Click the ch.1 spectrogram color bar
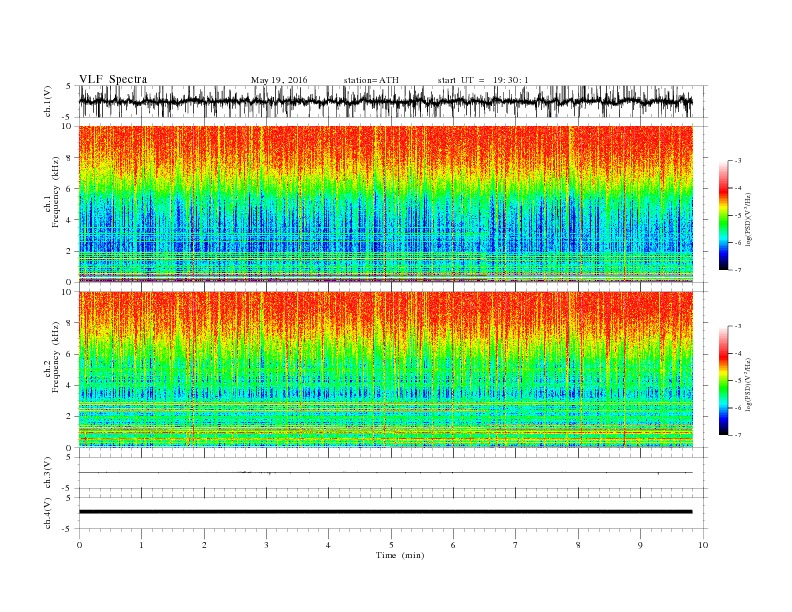 click(x=723, y=215)
